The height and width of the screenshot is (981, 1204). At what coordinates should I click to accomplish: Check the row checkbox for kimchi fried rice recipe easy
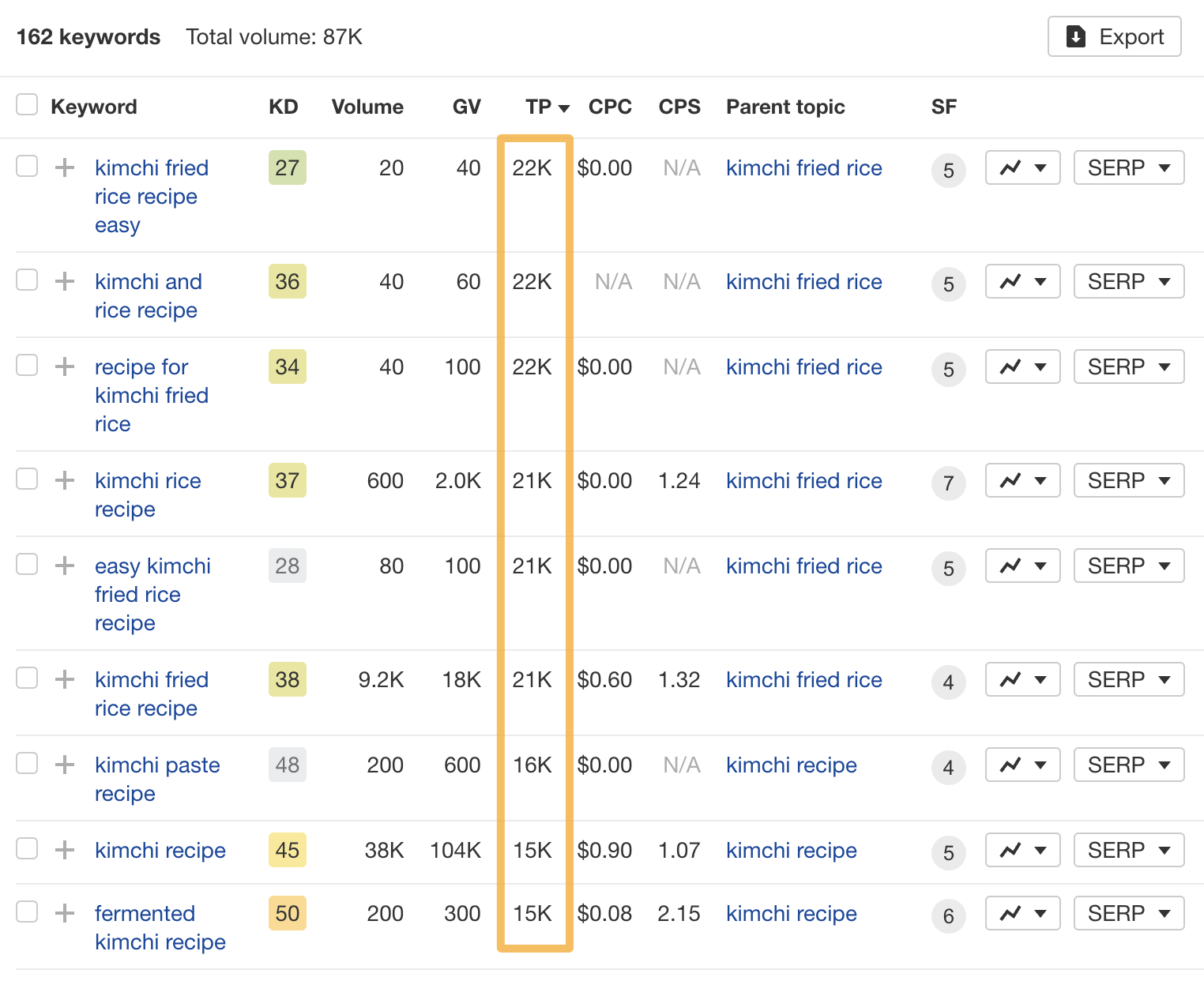point(27,166)
